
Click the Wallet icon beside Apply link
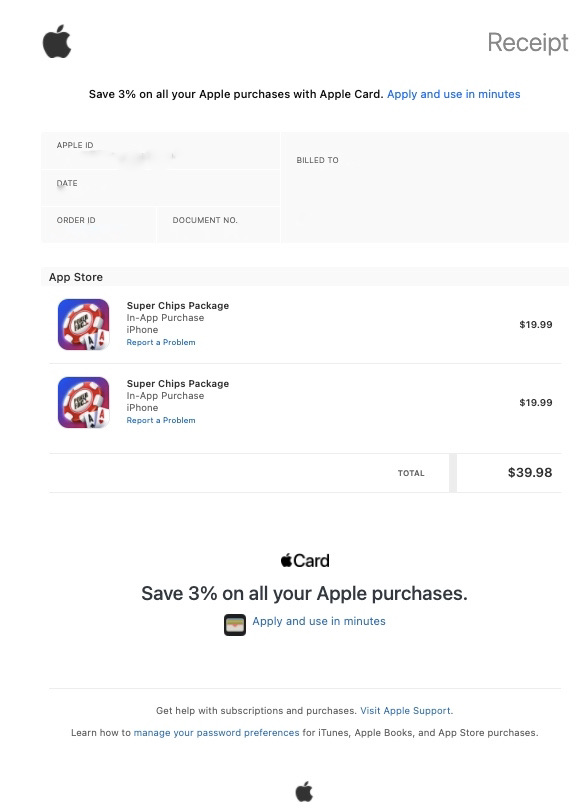pyautogui.click(x=235, y=625)
